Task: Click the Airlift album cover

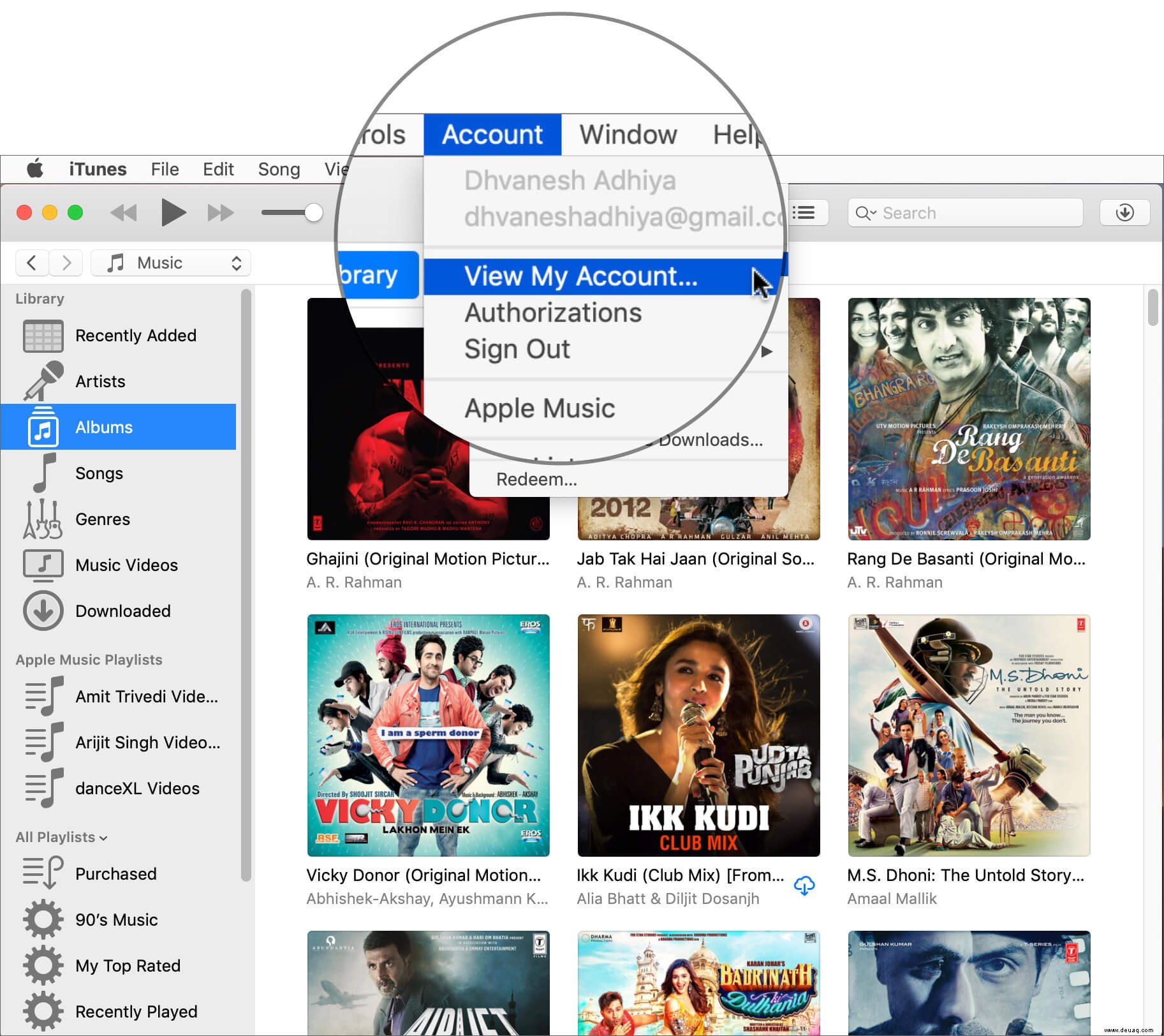Action: pyautogui.click(x=428, y=983)
